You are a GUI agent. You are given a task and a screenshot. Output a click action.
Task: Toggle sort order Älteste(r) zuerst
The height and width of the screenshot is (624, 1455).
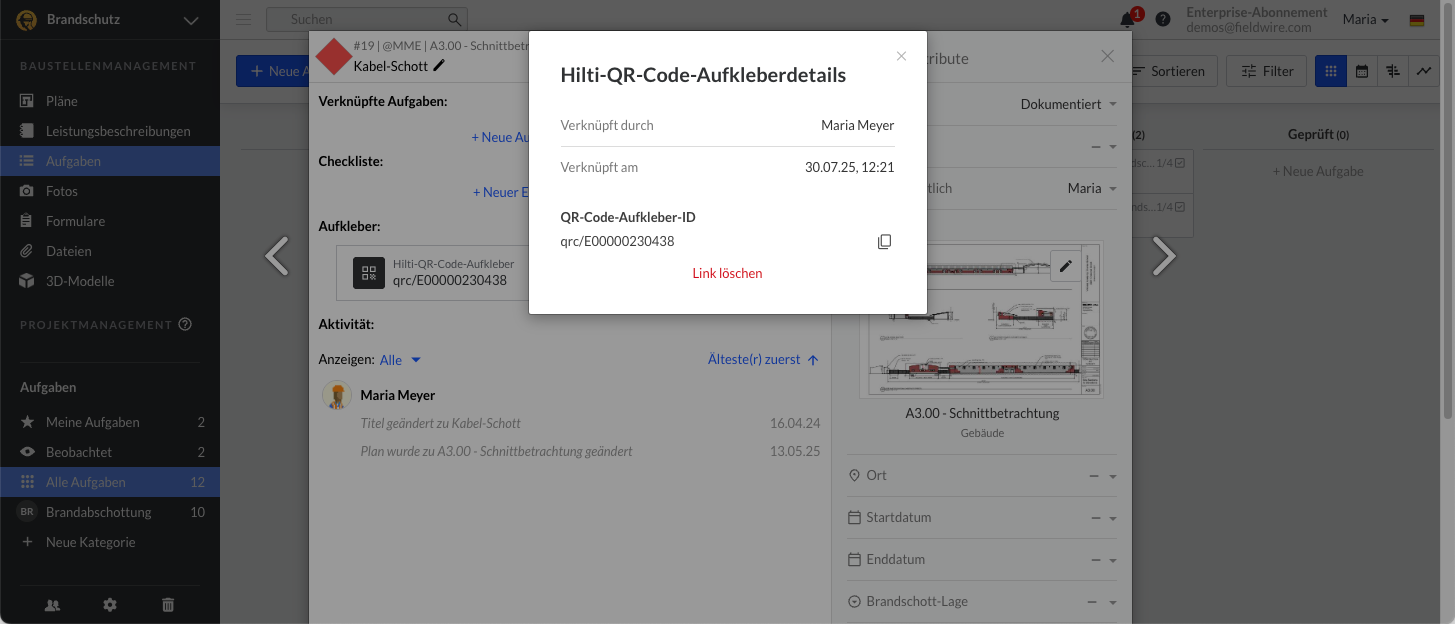click(763, 360)
